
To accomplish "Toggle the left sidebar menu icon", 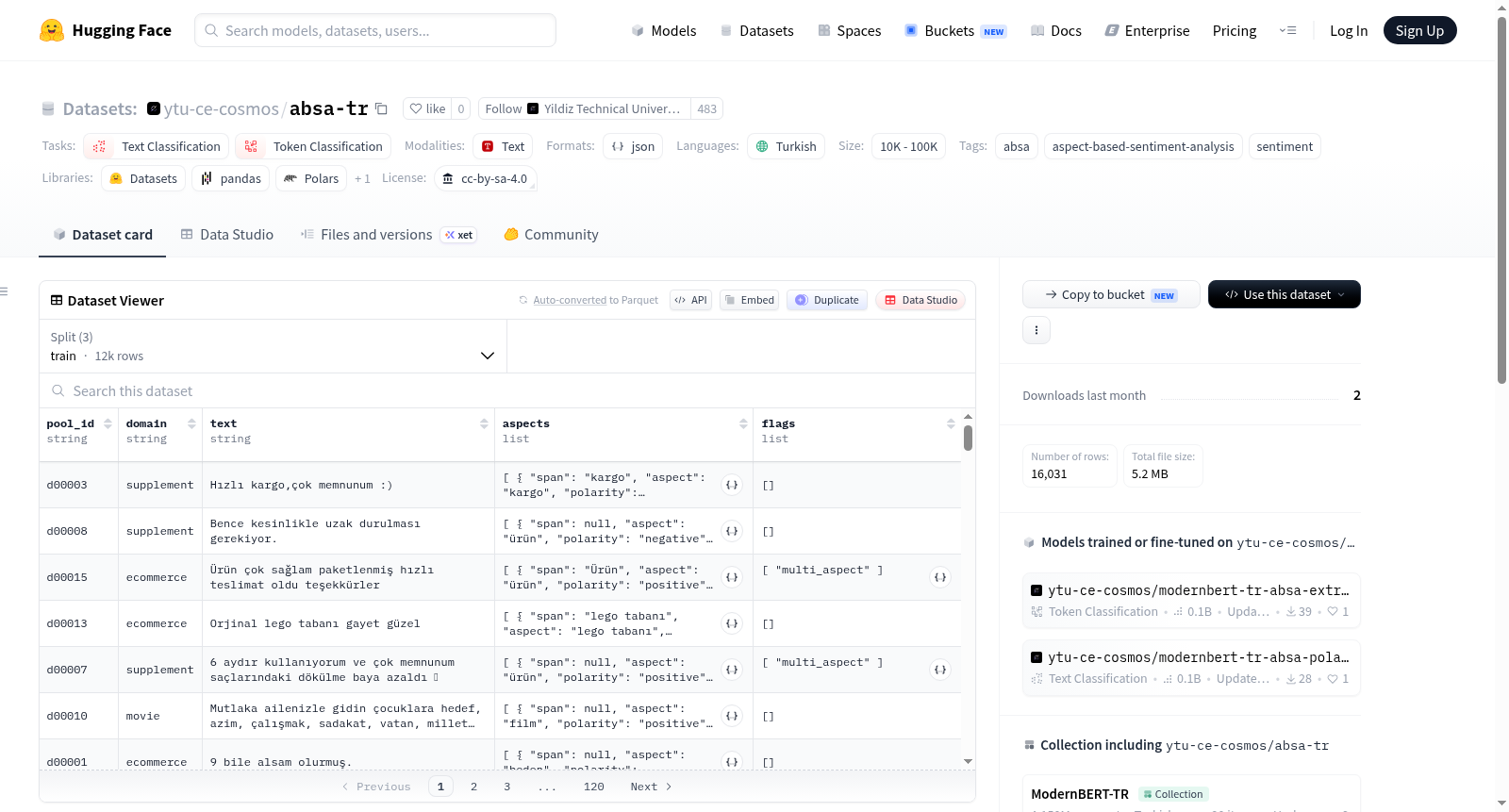I will coord(4,291).
